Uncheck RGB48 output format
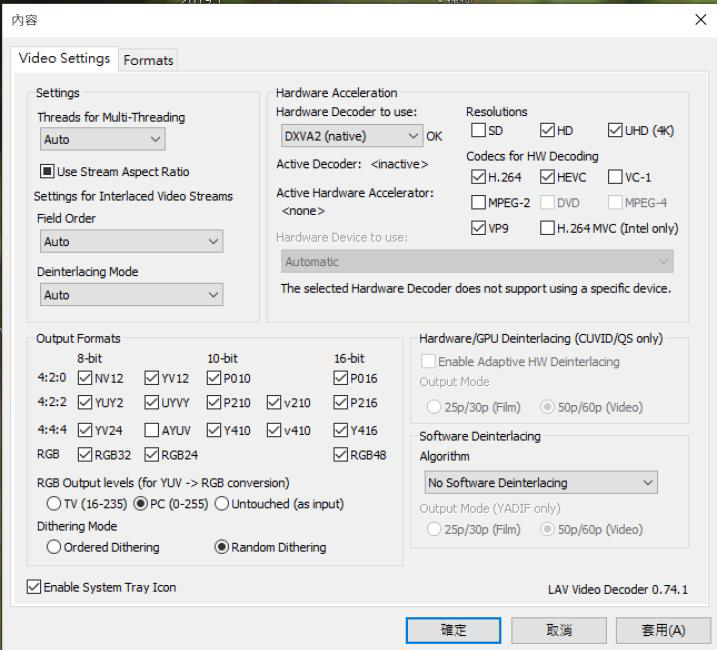Image resolution: width=717 pixels, height=650 pixels. pos(342,456)
